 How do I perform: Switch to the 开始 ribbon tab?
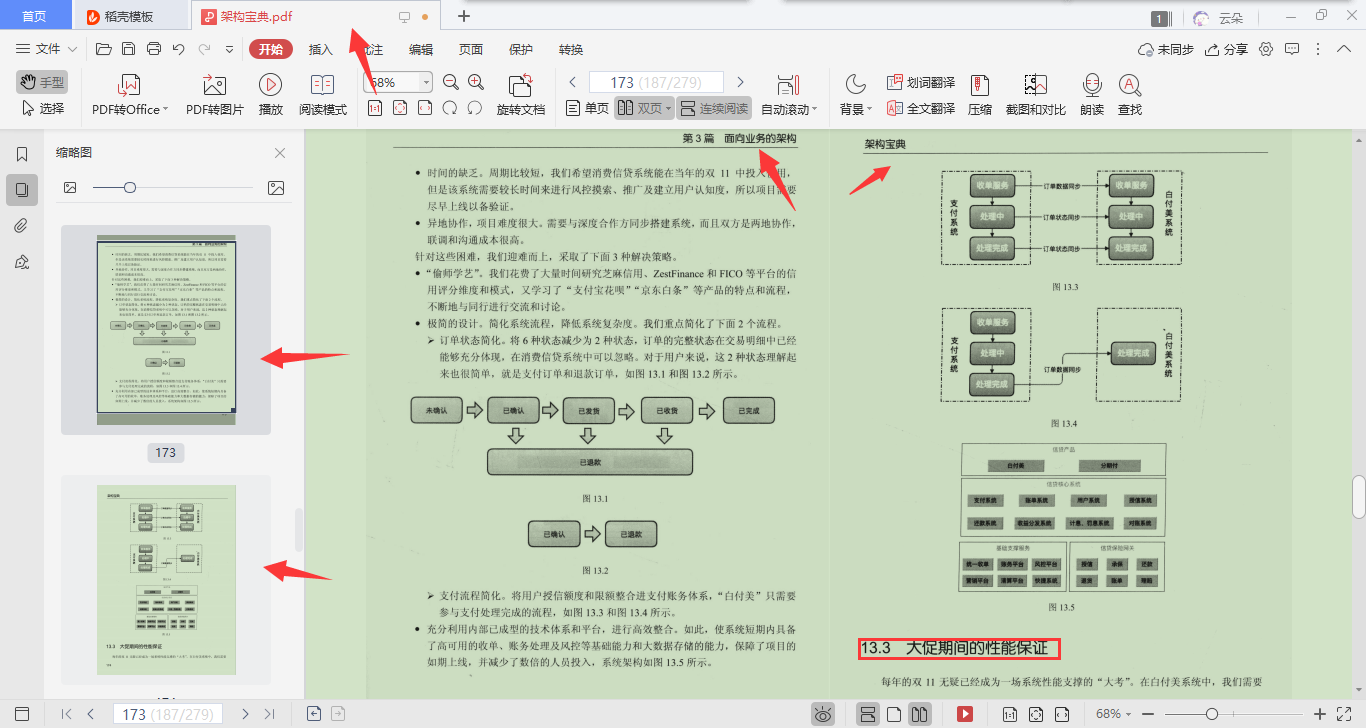[271, 49]
